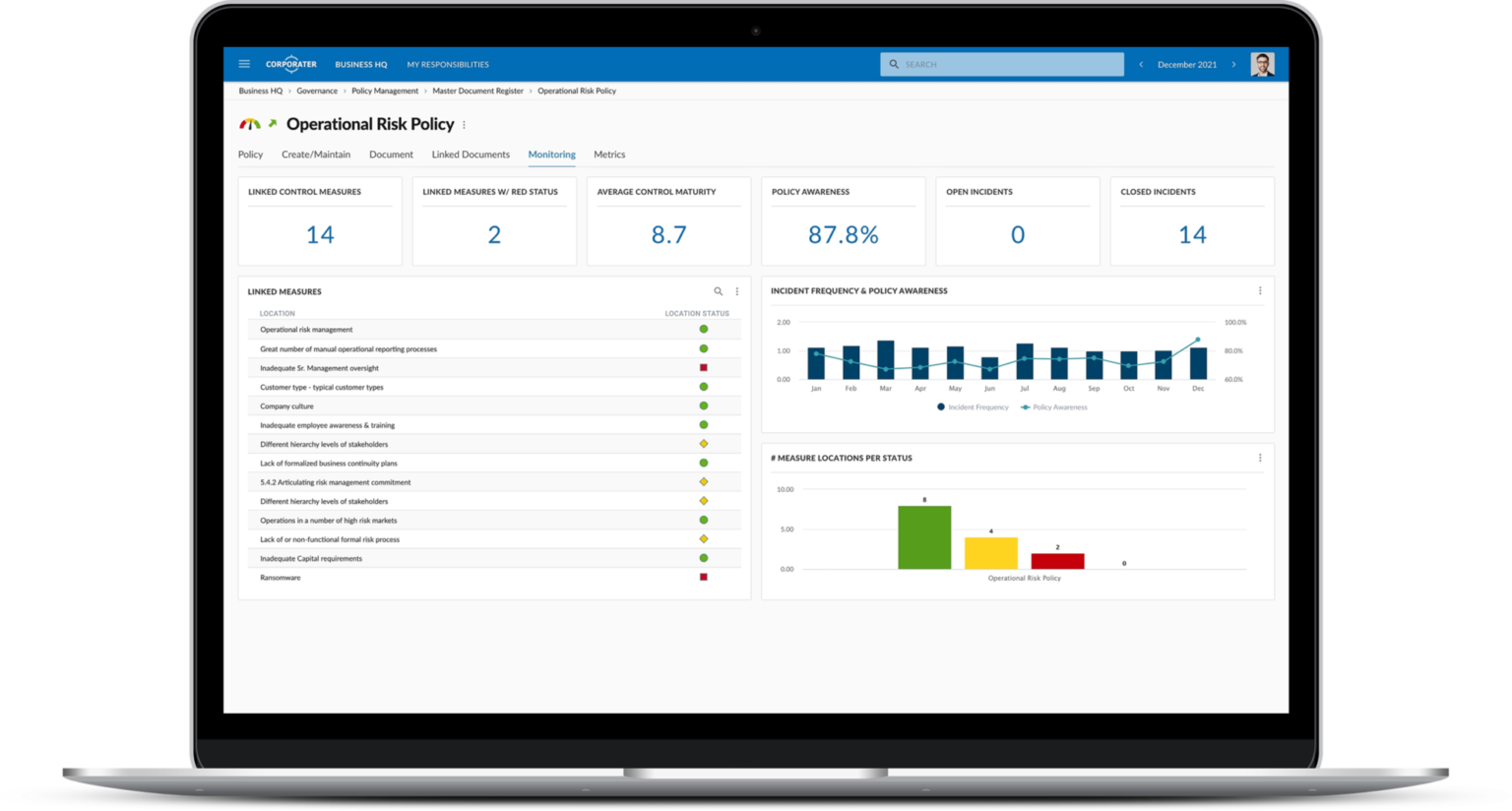Open options menu next to Operational Risk Policy title
Screen dimensions: 1512x811
coord(464,125)
